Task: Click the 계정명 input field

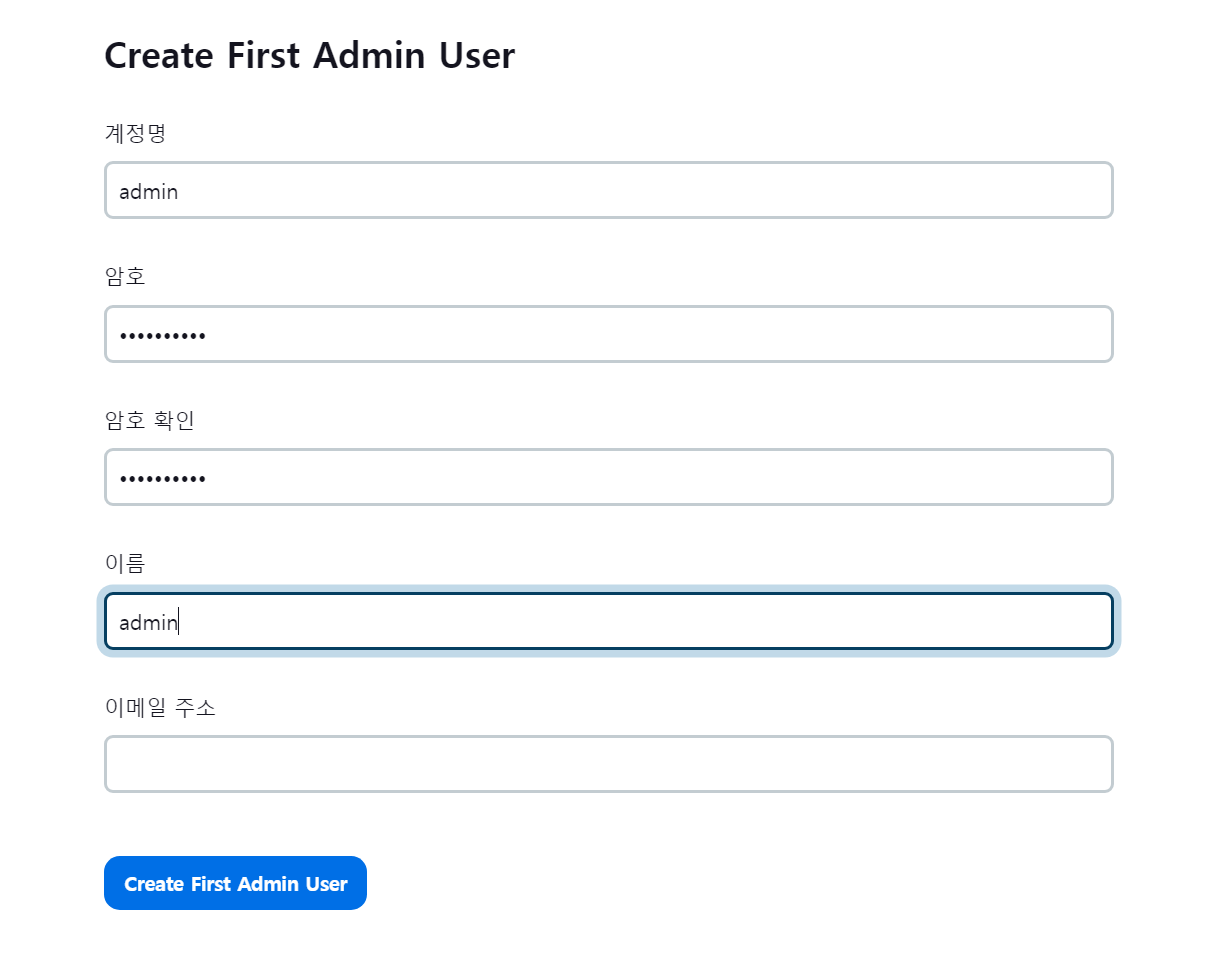Action: tap(608, 190)
